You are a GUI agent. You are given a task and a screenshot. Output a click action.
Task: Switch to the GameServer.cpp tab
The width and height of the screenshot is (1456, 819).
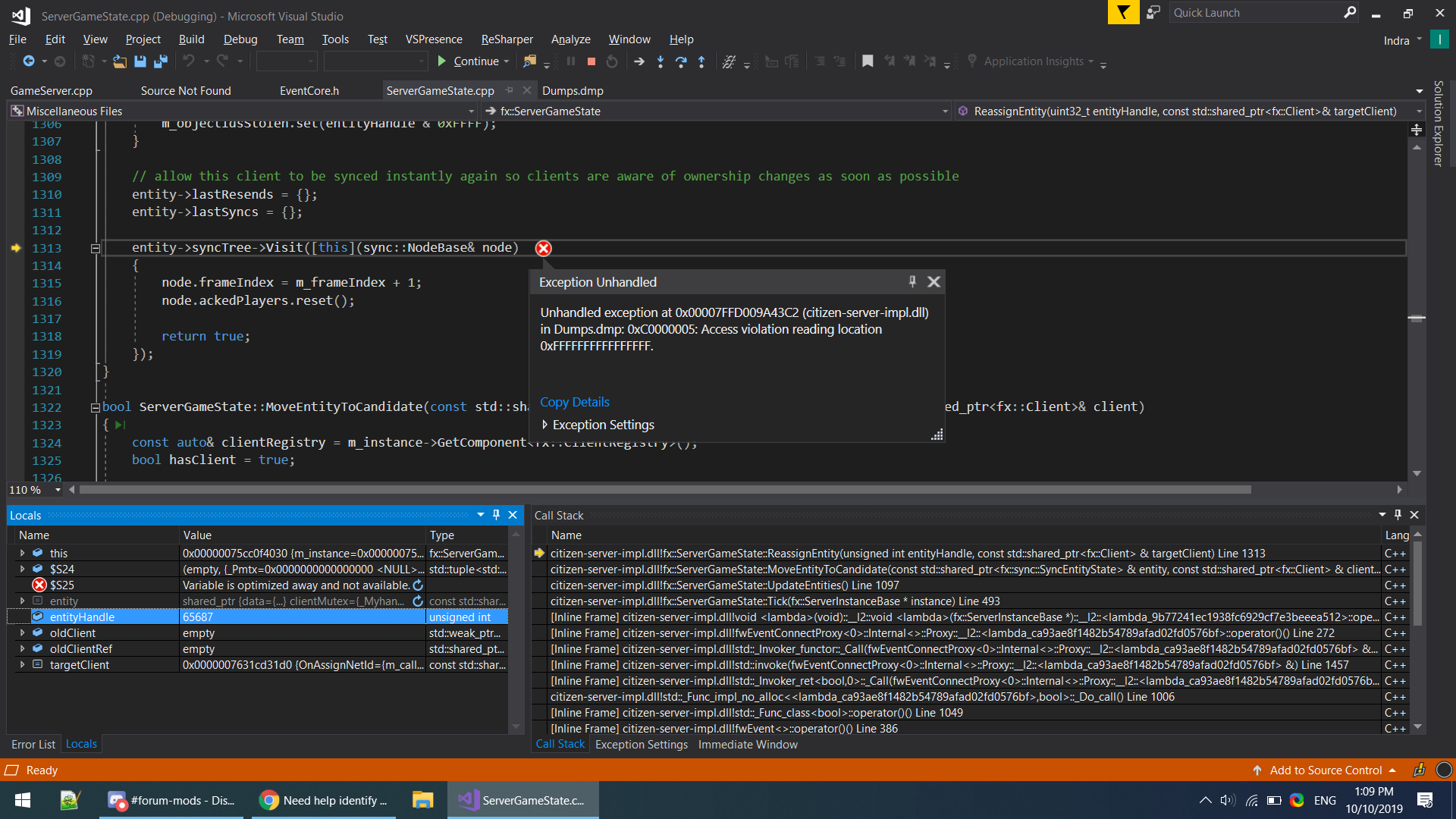[52, 90]
